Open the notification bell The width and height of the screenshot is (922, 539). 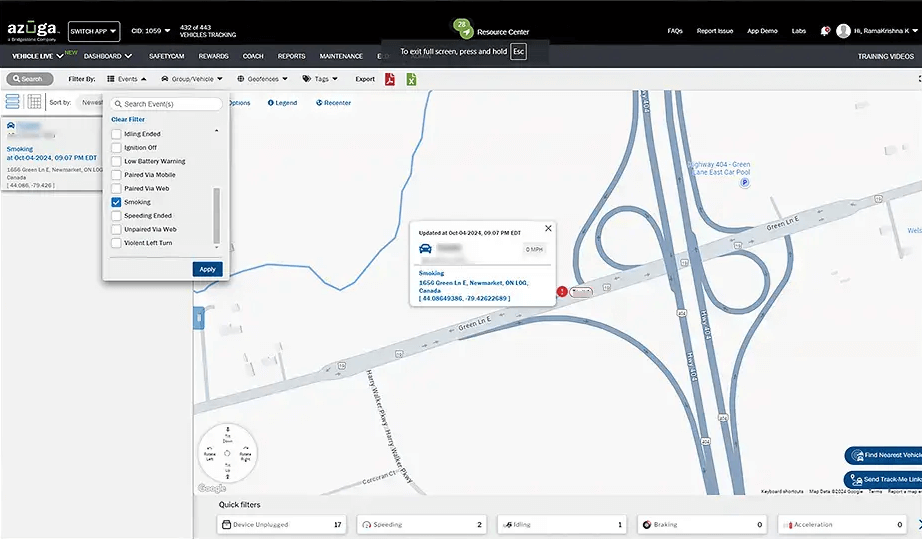(x=824, y=31)
